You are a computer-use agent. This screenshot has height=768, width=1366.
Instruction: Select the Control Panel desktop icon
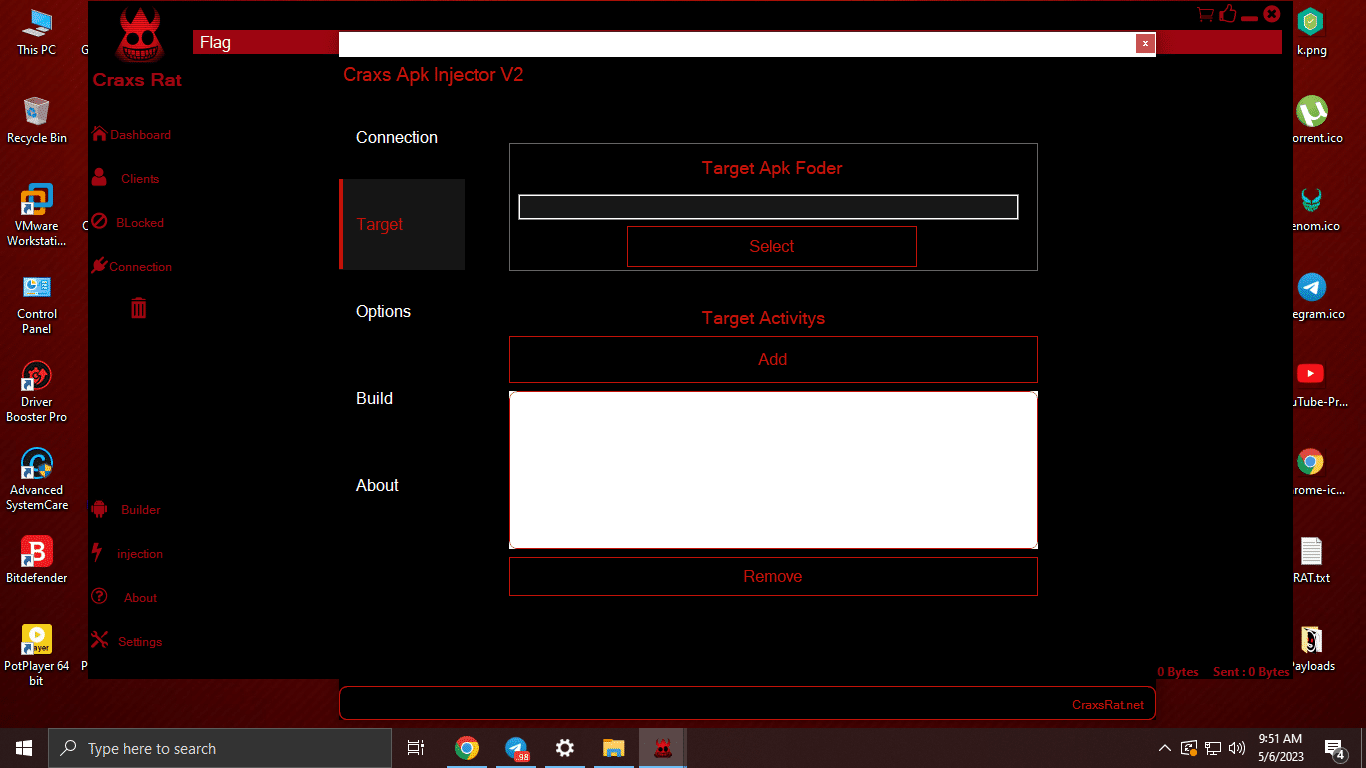click(x=37, y=303)
